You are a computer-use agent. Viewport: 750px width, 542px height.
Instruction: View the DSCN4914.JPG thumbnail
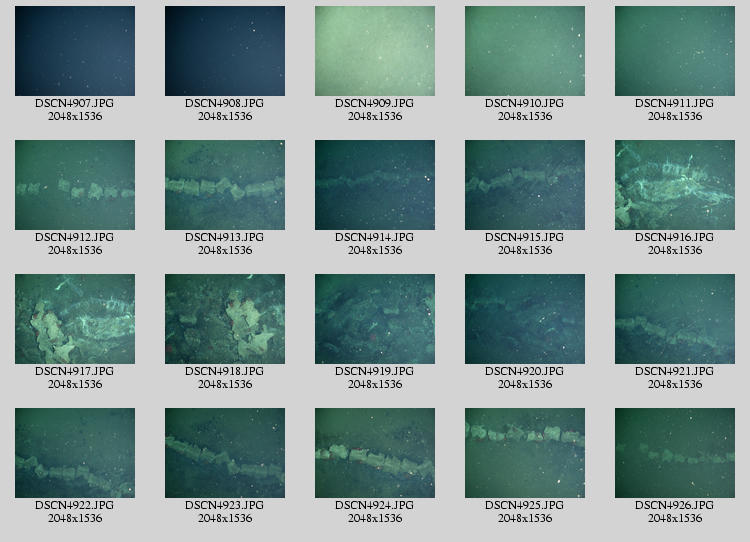(375, 185)
